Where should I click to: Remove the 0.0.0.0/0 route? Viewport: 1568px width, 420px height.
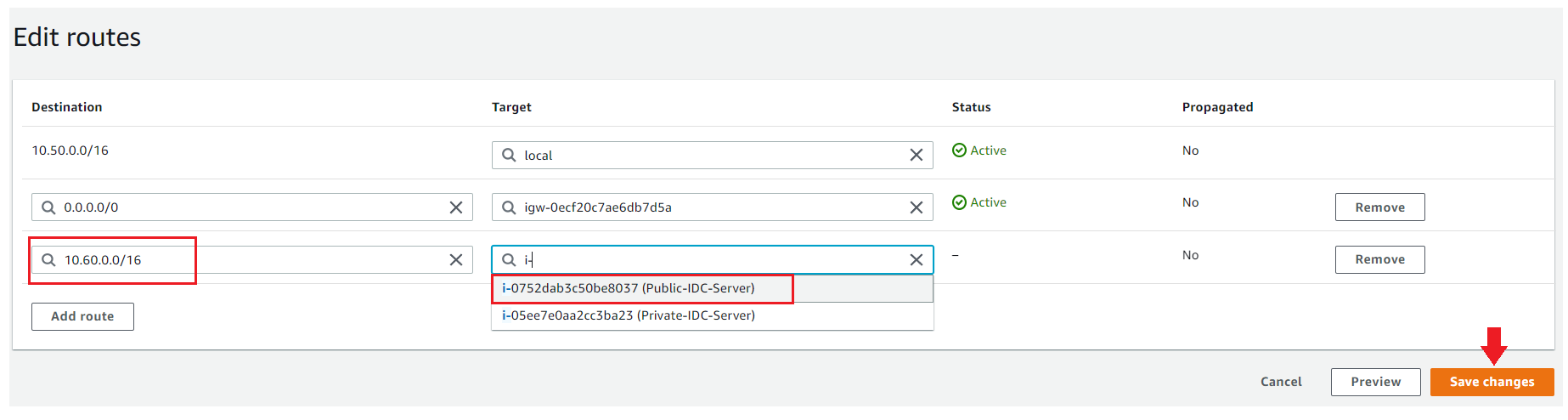pyautogui.click(x=1379, y=207)
